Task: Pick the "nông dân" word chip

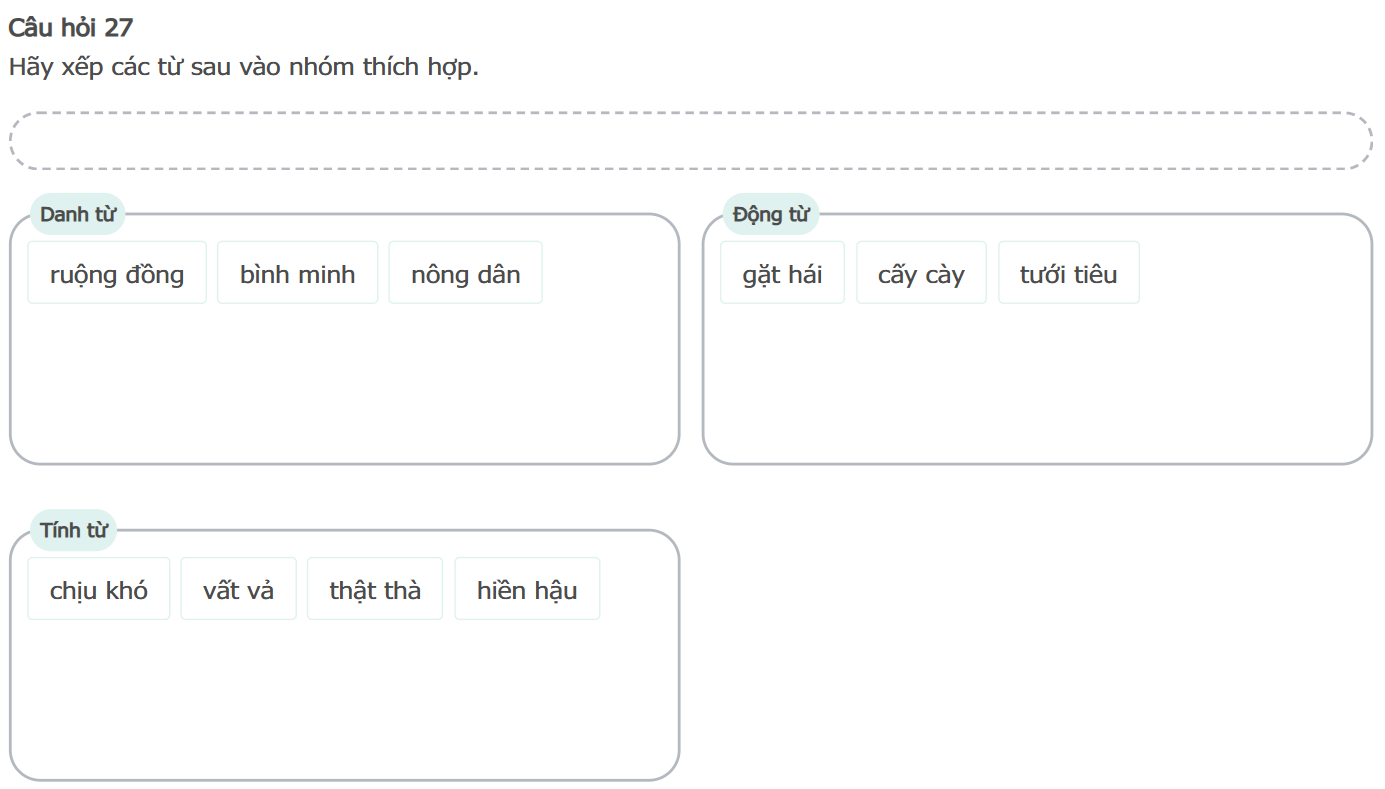Action: click(x=465, y=273)
